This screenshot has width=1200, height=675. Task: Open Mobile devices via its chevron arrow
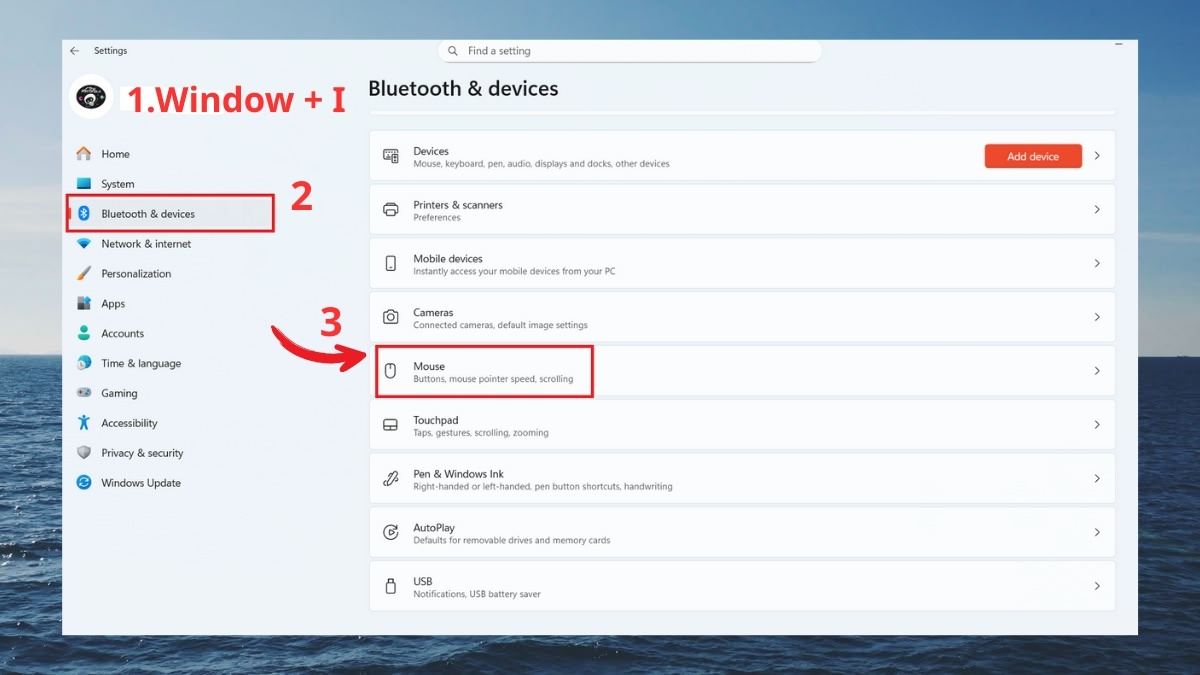(x=1097, y=263)
